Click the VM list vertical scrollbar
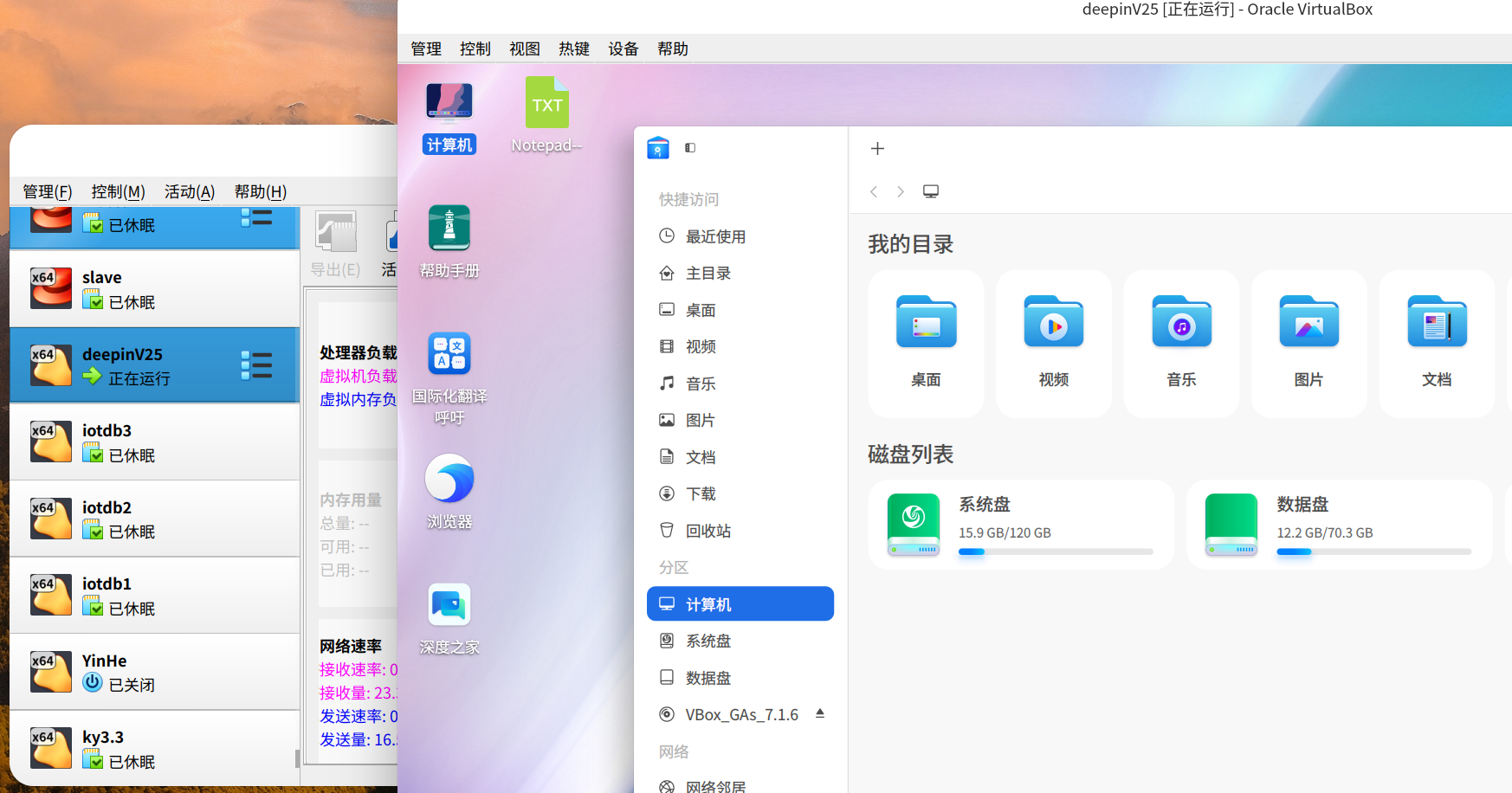Image resolution: width=1512 pixels, height=793 pixels. coord(297,758)
